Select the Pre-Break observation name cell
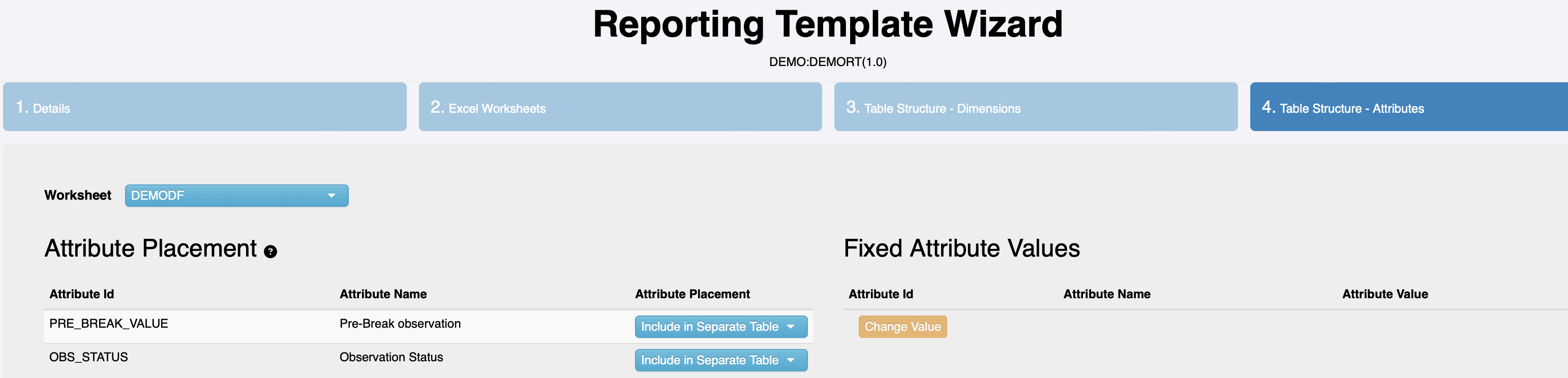The image size is (1568, 378). pos(400,323)
